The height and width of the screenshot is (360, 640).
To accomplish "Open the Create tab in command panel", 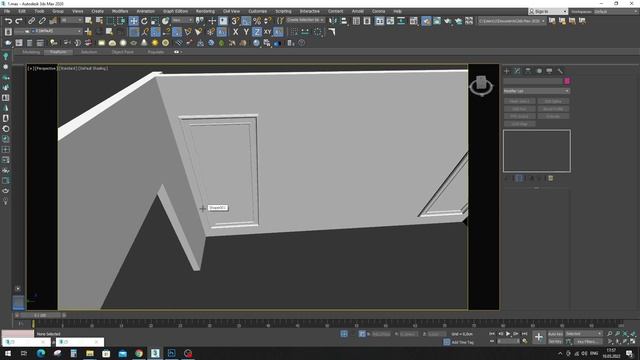I will tap(507, 71).
